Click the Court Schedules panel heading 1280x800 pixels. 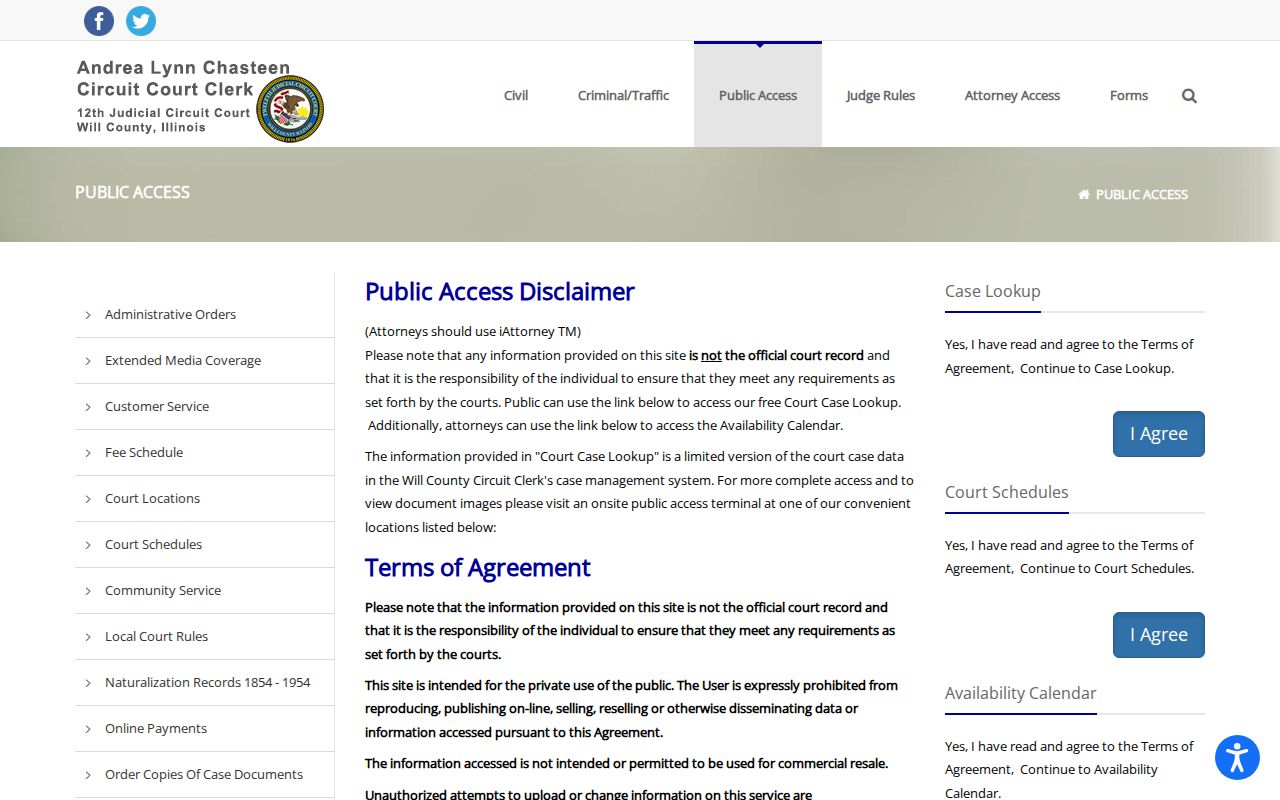click(x=1007, y=492)
